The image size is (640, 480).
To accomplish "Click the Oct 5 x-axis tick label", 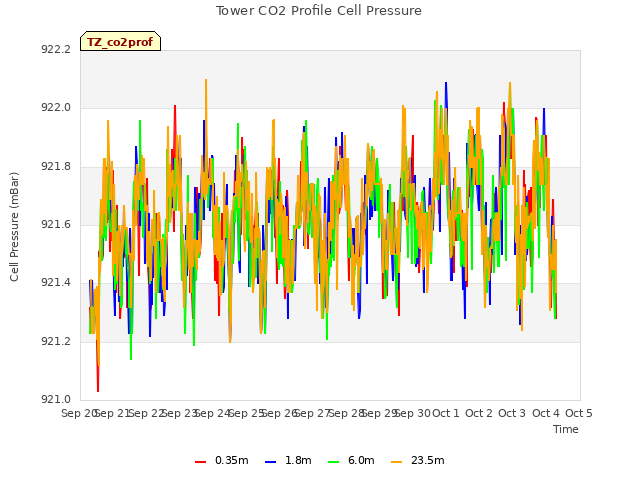I will click(x=579, y=413).
